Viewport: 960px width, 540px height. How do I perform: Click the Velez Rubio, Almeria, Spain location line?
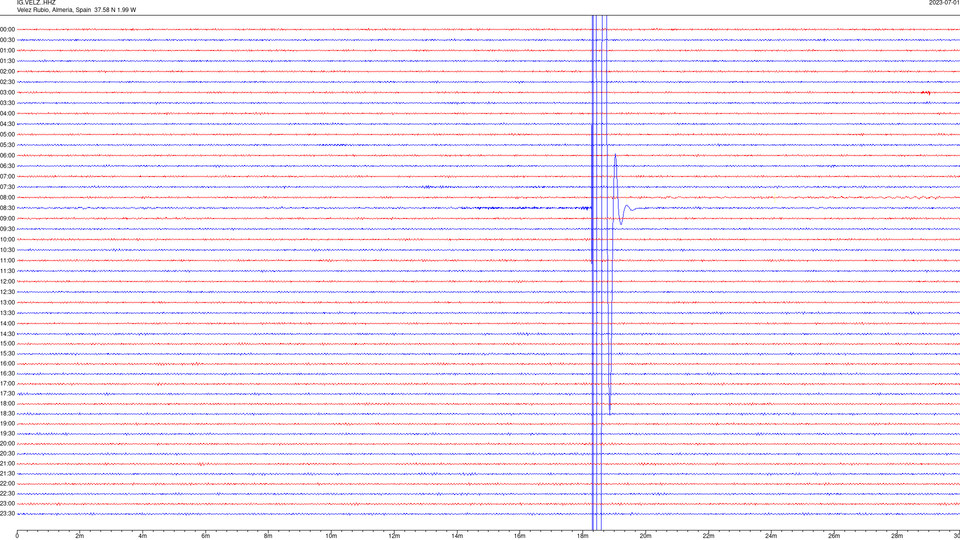coord(77,10)
